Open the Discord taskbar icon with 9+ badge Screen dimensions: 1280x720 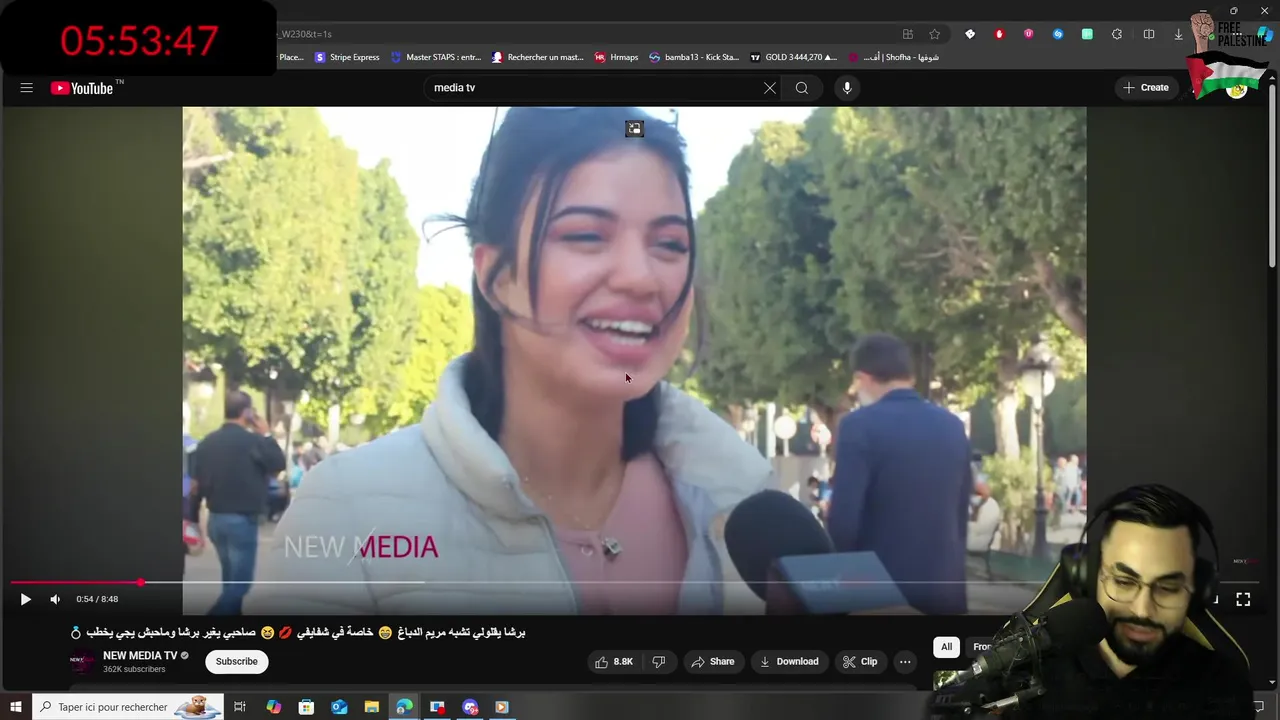(470, 707)
